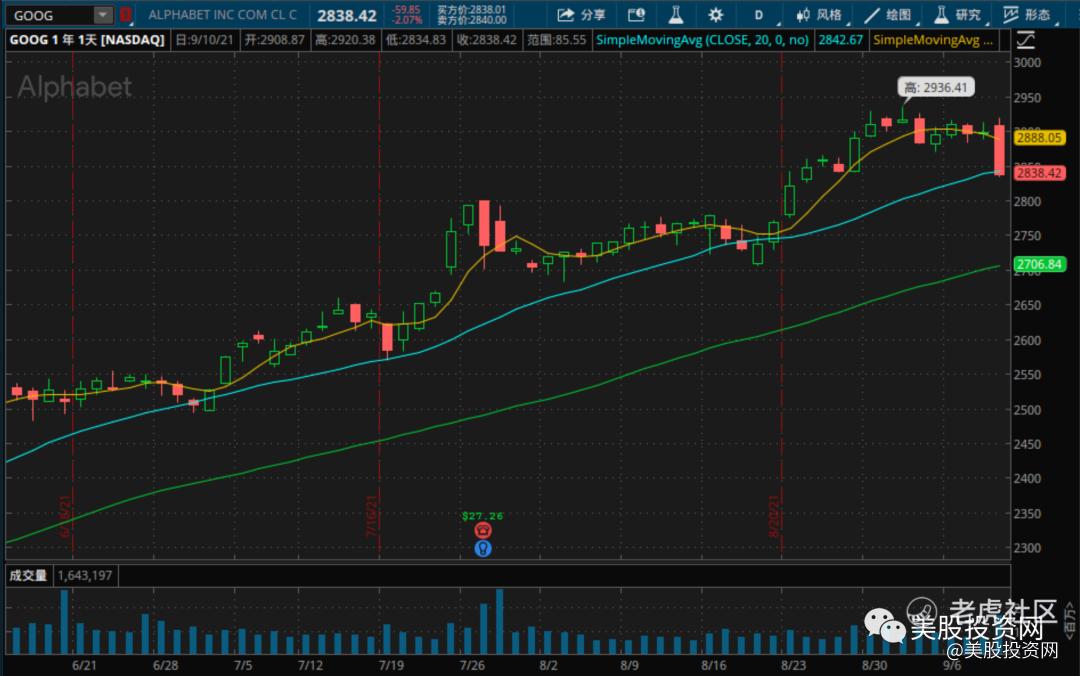The image size is (1080, 676).
Task: Open the 形态 patterns menu
Action: coord(1026,14)
